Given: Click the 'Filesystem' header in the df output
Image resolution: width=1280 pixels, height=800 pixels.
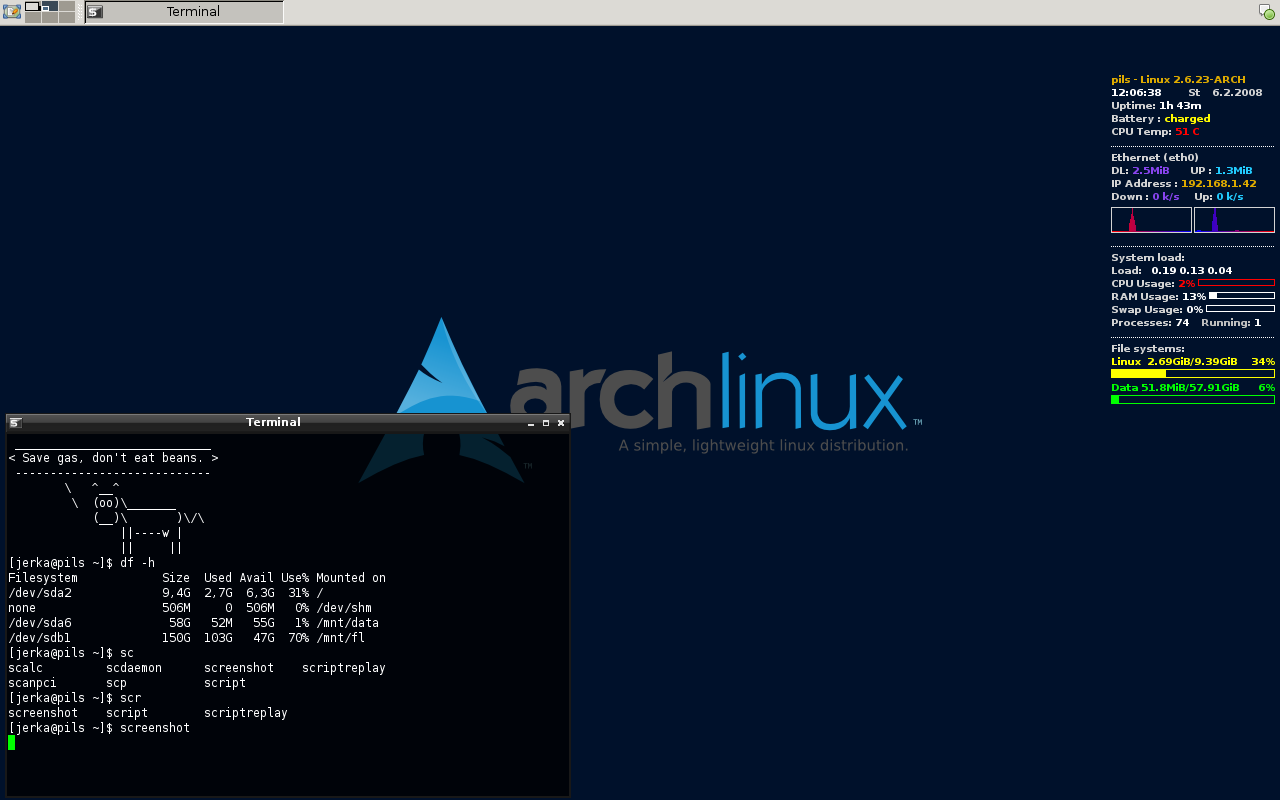Looking at the screenshot, I should [43, 578].
